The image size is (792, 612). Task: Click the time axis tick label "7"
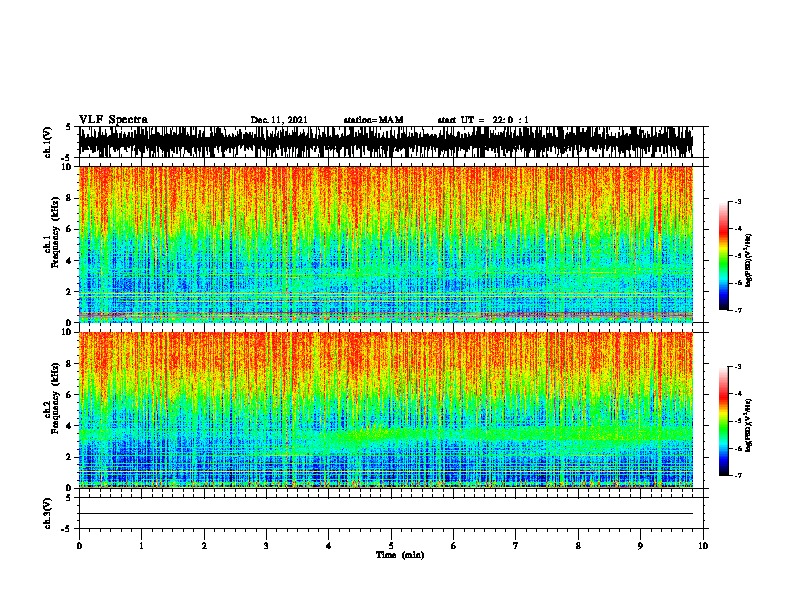pos(516,546)
